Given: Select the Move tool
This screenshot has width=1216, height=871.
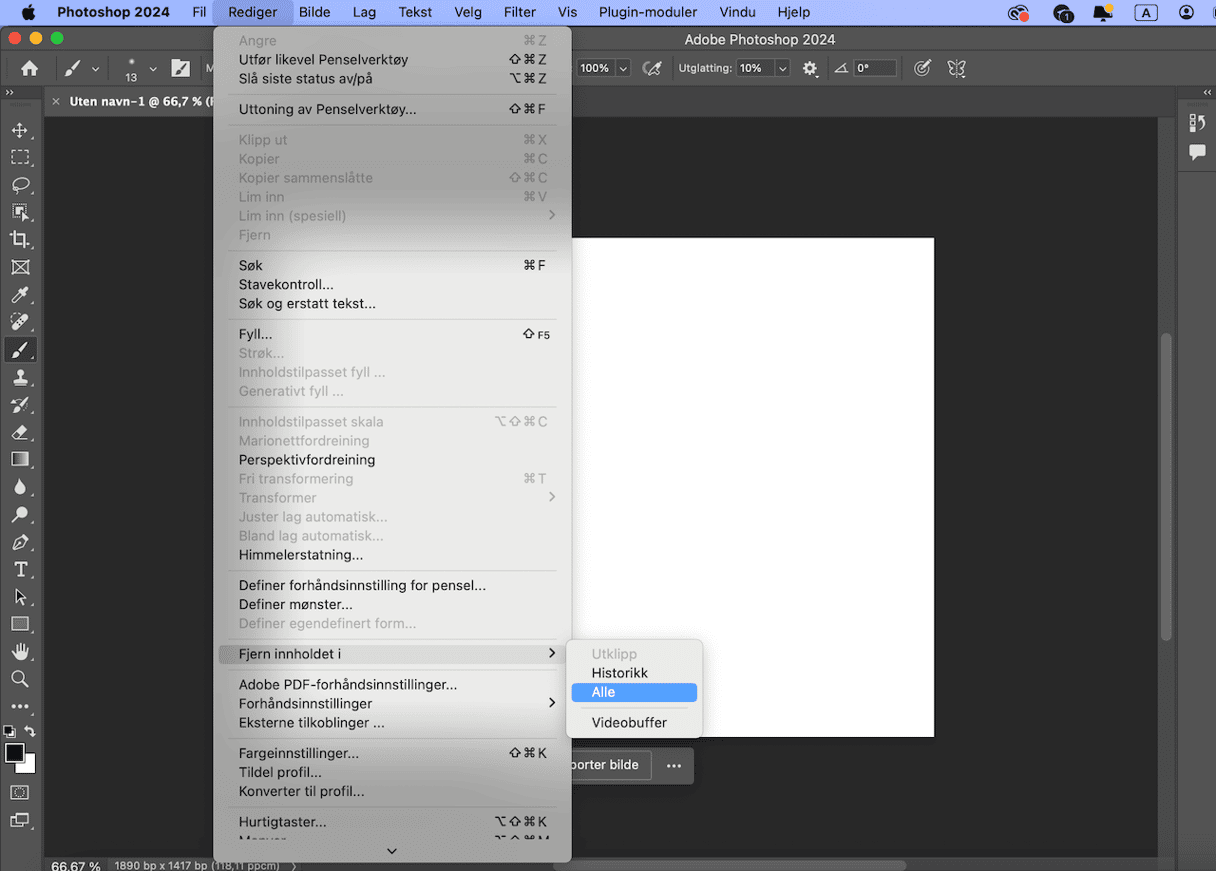Looking at the screenshot, I should click(20, 130).
